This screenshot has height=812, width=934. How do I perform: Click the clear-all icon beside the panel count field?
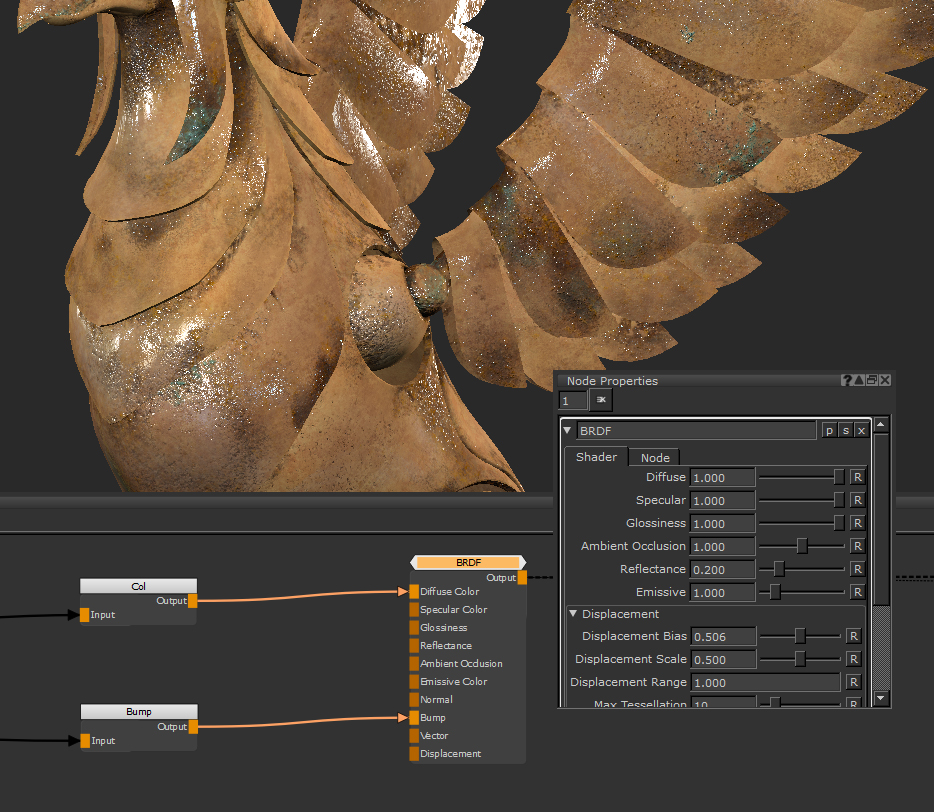[x=601, y=400]
